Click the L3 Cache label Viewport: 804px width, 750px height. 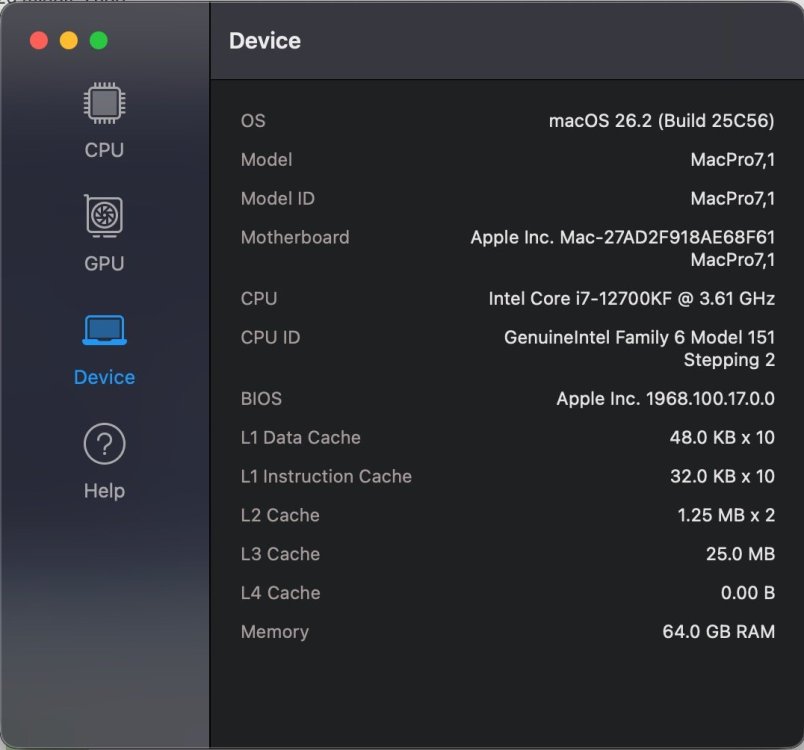click(280, 554)
